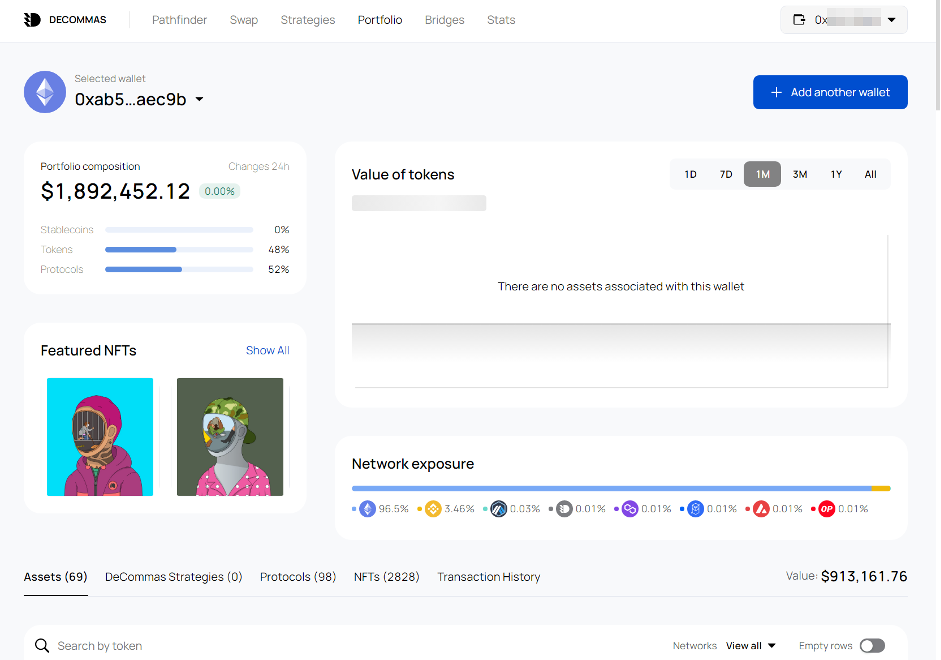Open the Swap page

pyautogui.click(x=244, y=20)
